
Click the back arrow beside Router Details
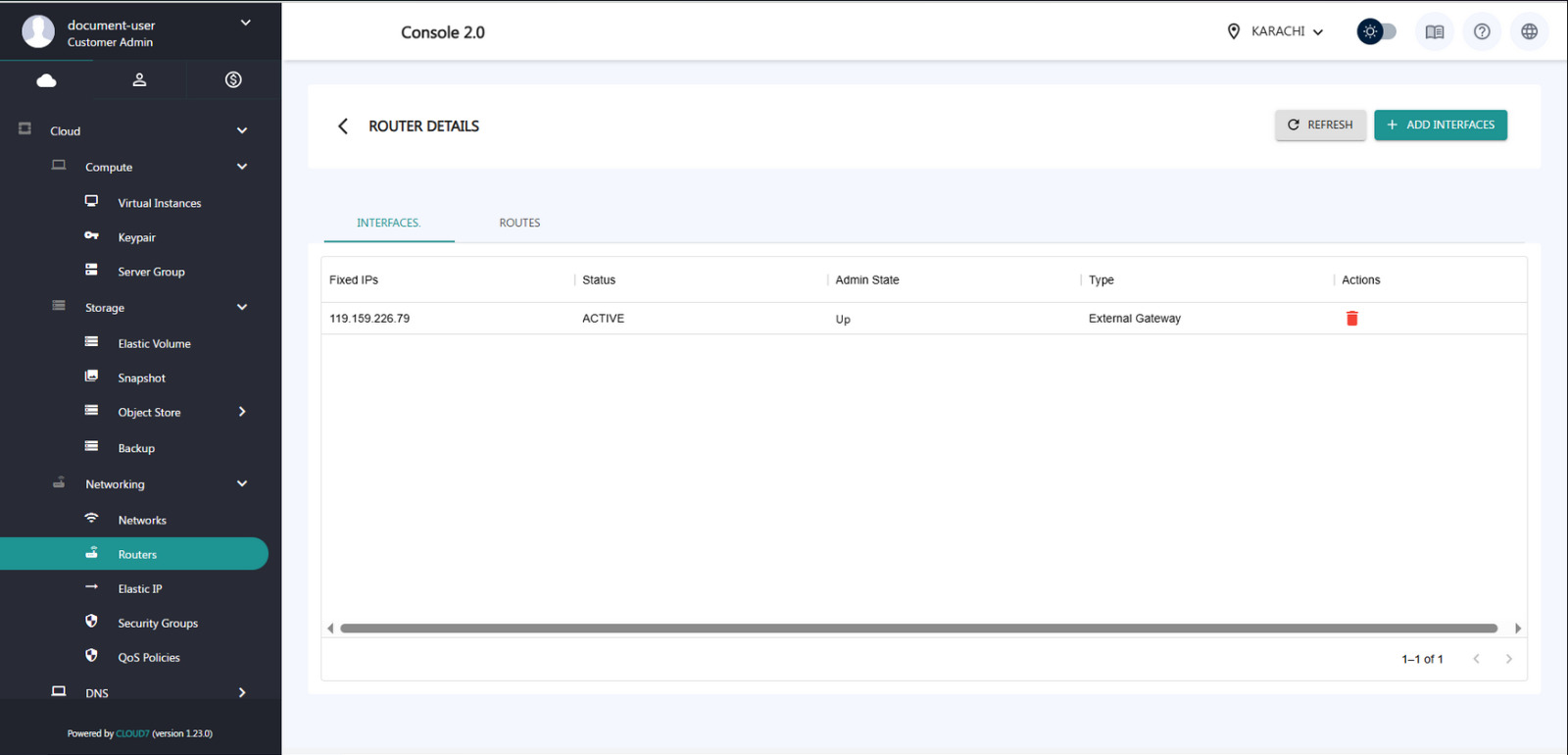[x=343, y=126]
